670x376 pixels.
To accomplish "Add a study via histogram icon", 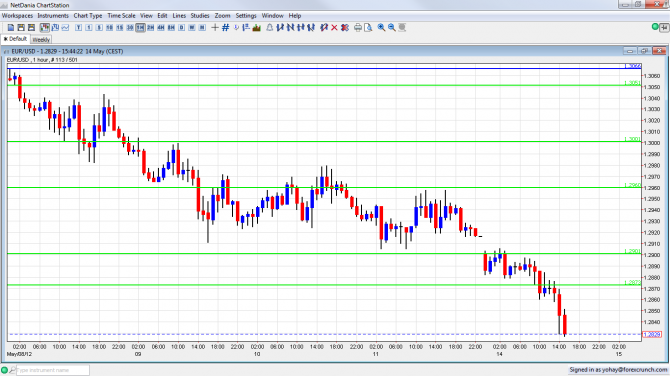I will (256, 27).
